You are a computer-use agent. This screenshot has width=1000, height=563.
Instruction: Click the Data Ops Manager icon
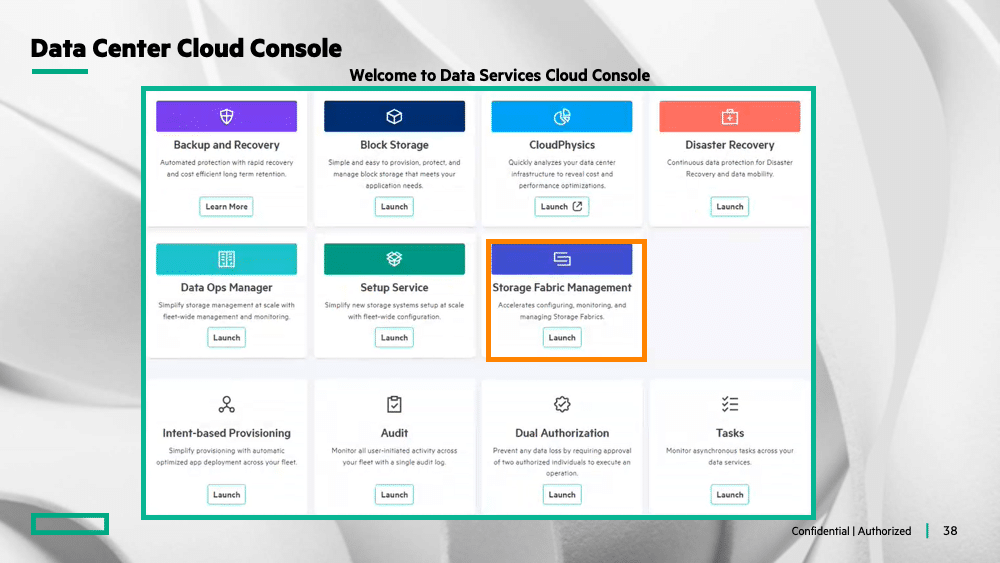[x=226, y=259]
